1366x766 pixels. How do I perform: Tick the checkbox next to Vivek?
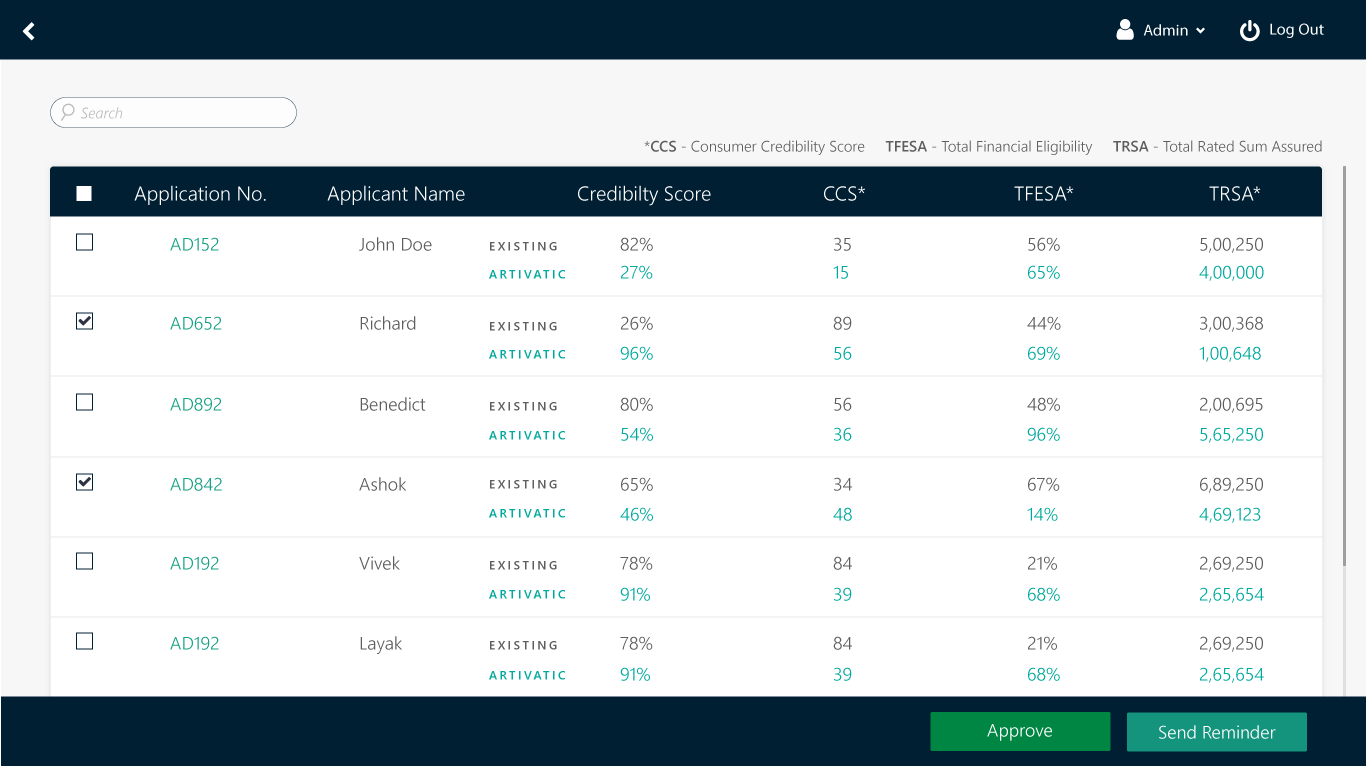click(85, 561)
